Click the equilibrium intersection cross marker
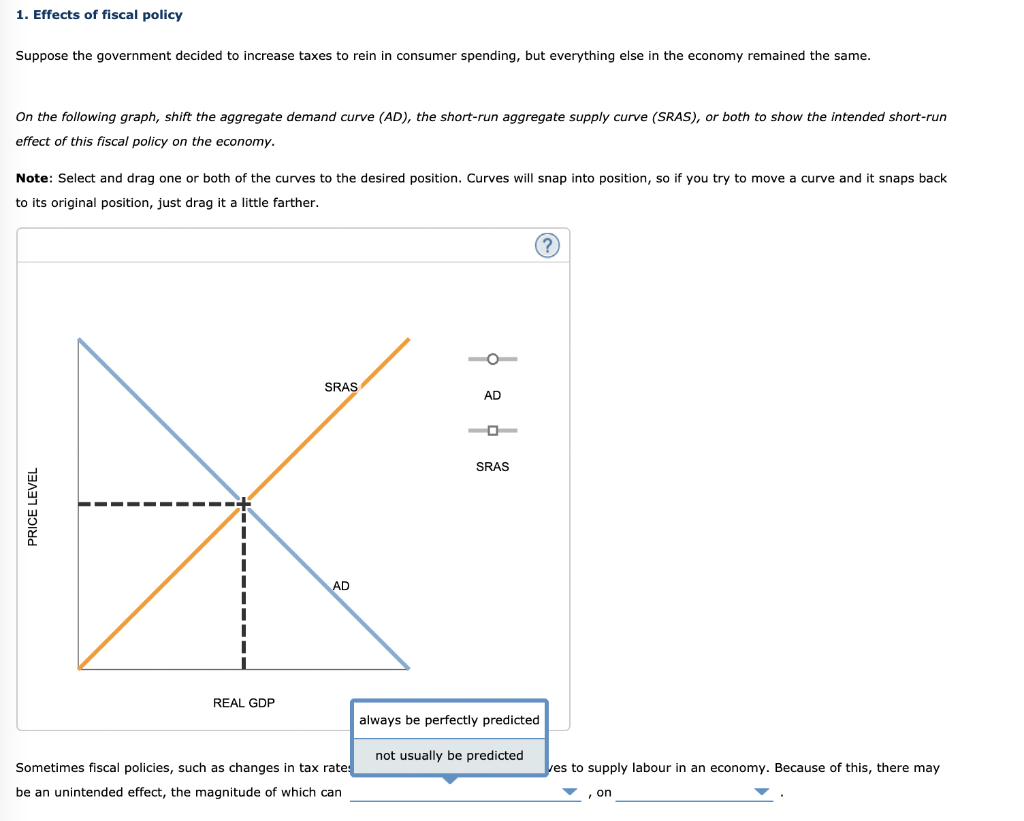The image size is (1024, 821). pyautogui.click(x=243, y=502)
